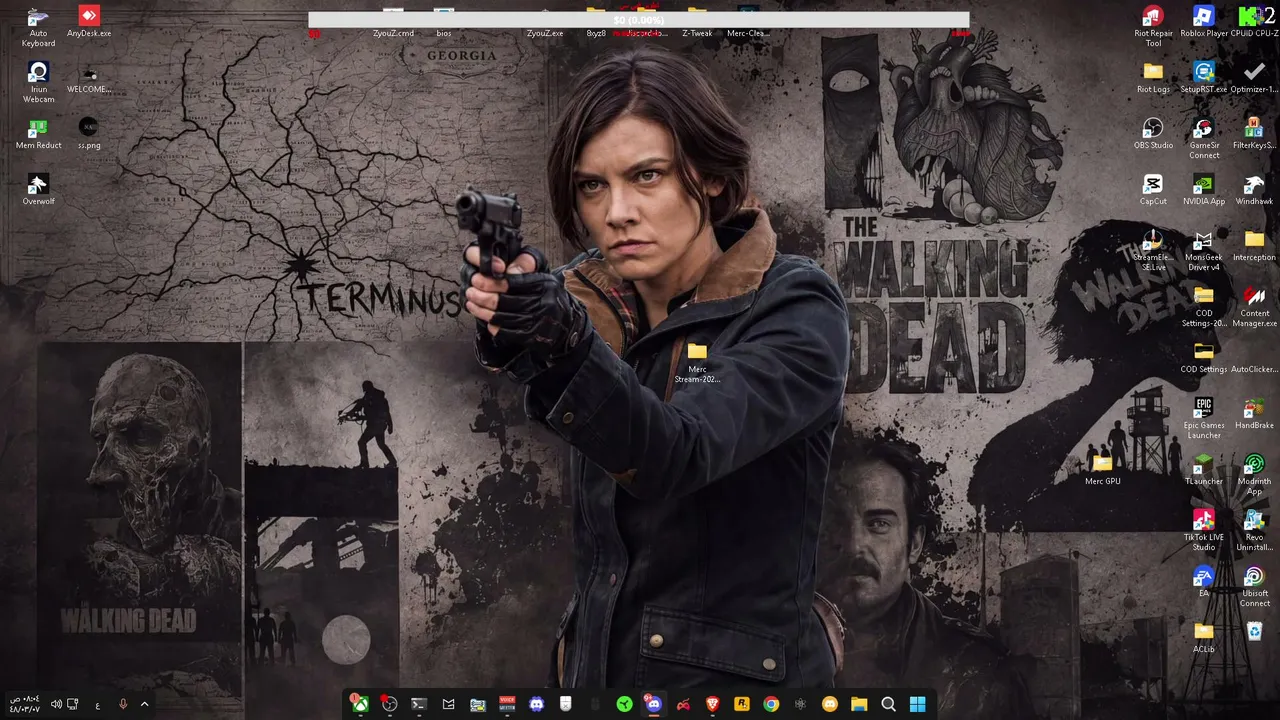Open Iriun Webcam shortcut

point(38,83)
